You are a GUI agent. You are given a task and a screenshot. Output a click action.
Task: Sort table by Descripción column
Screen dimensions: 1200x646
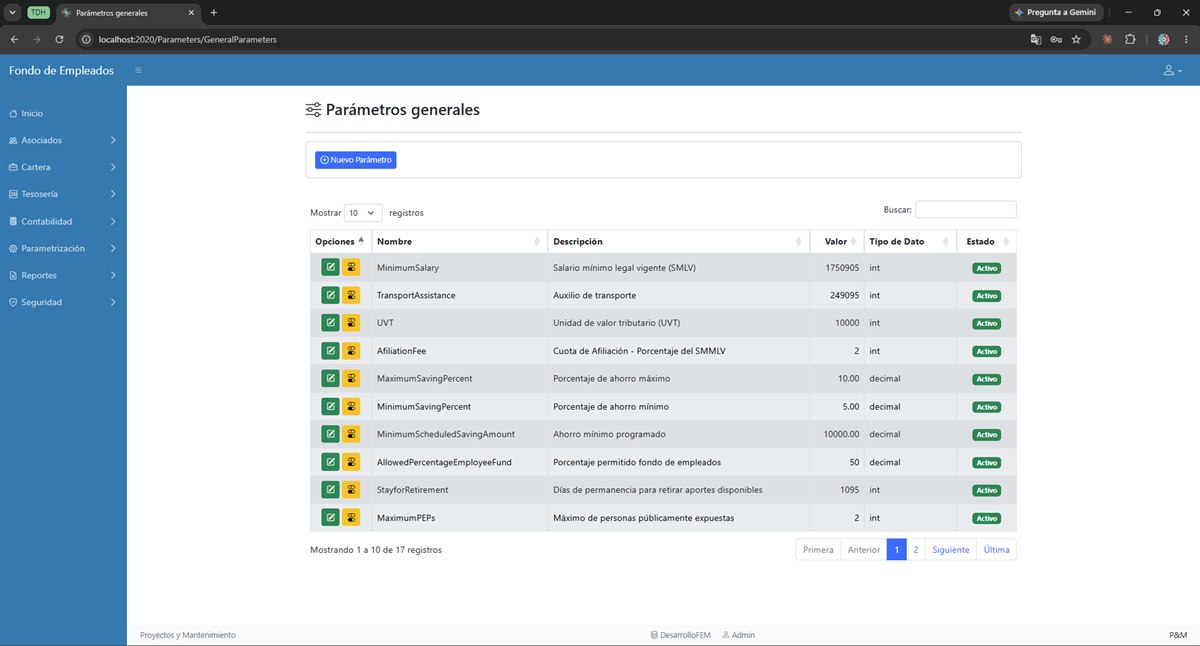(679, 241)
